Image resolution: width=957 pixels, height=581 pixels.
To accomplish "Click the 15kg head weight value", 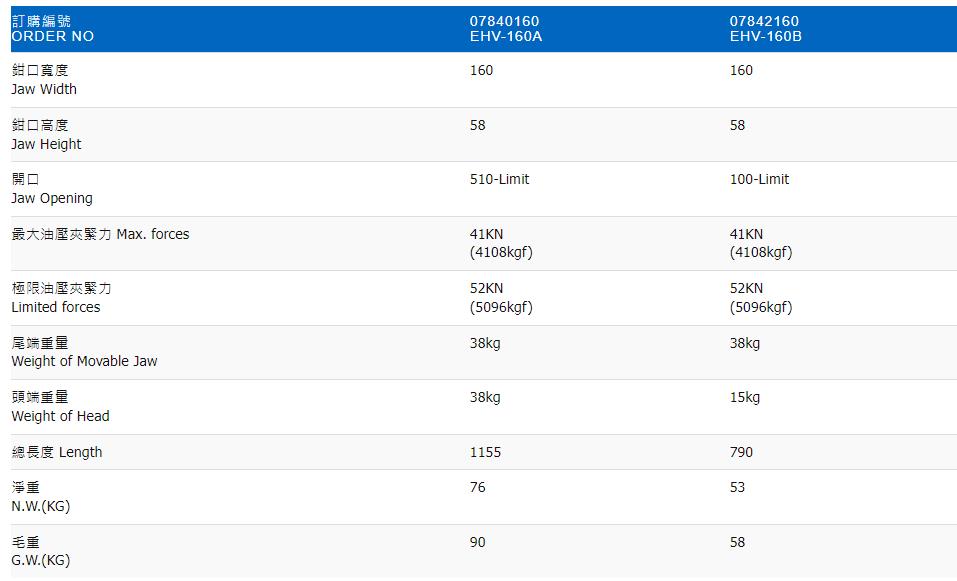I will [x=745, y=397].
